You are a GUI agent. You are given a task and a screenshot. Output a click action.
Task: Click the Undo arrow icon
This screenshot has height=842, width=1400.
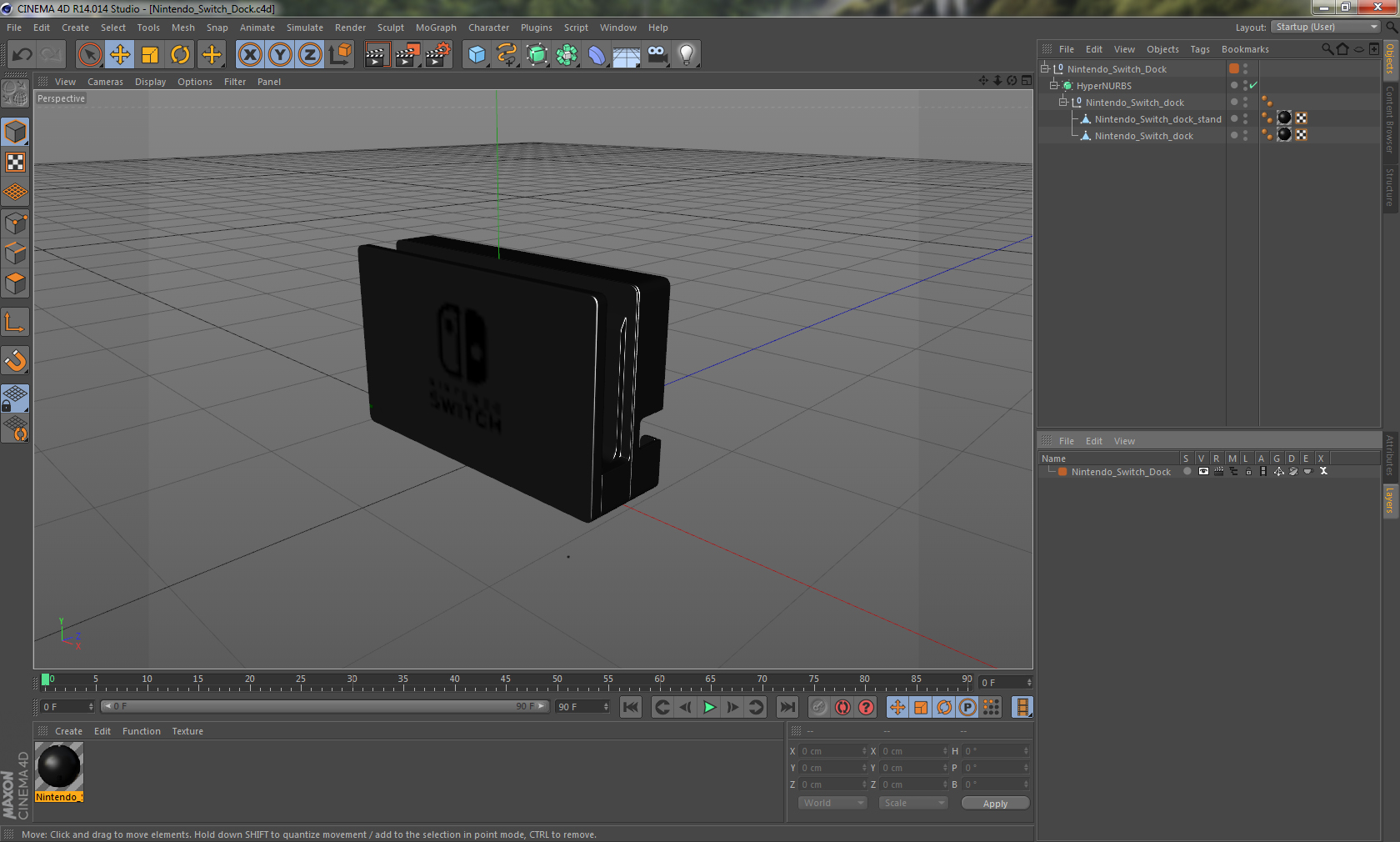[x=22, y=55]
